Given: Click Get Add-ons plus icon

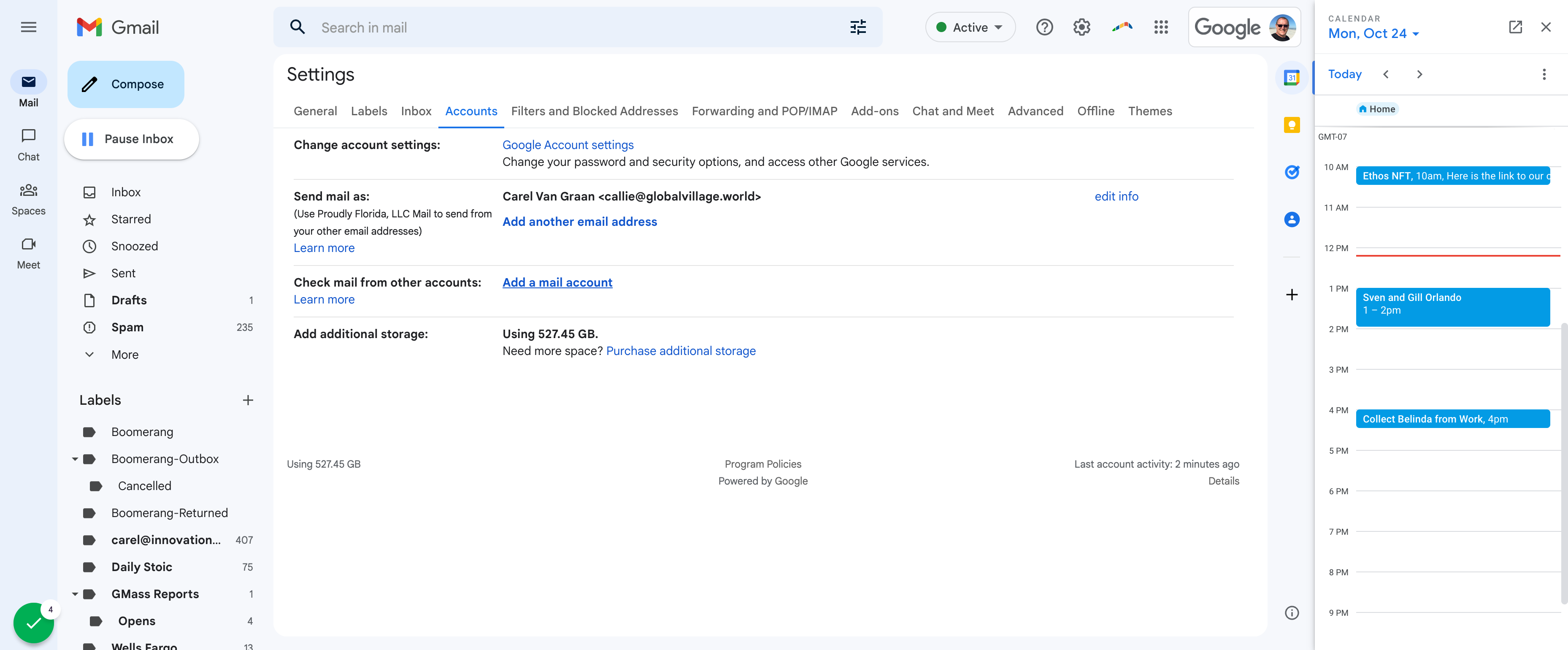Looking at the screenshot, I should [x=1291, y=295].
